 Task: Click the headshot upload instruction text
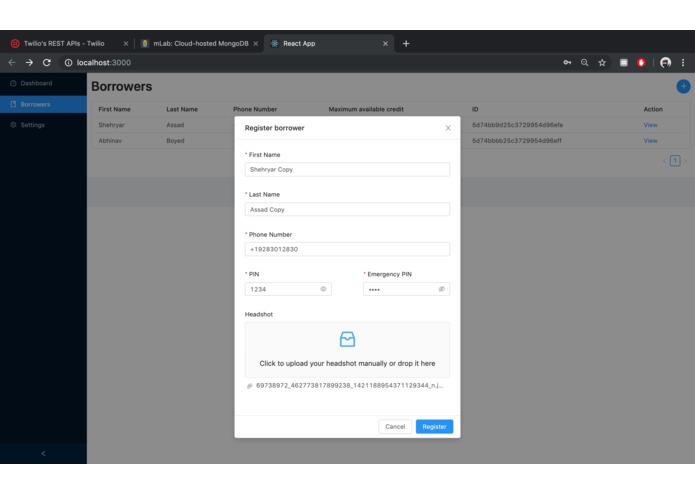347,363
